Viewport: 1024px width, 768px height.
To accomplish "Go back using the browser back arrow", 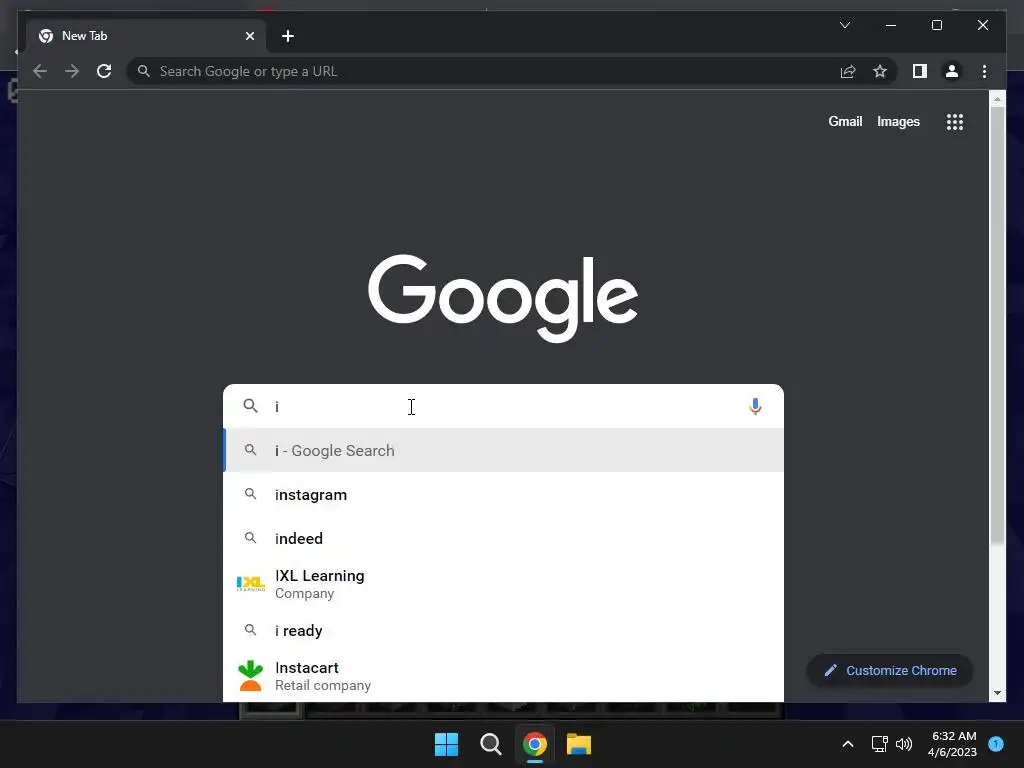I will tap(40, 71).
